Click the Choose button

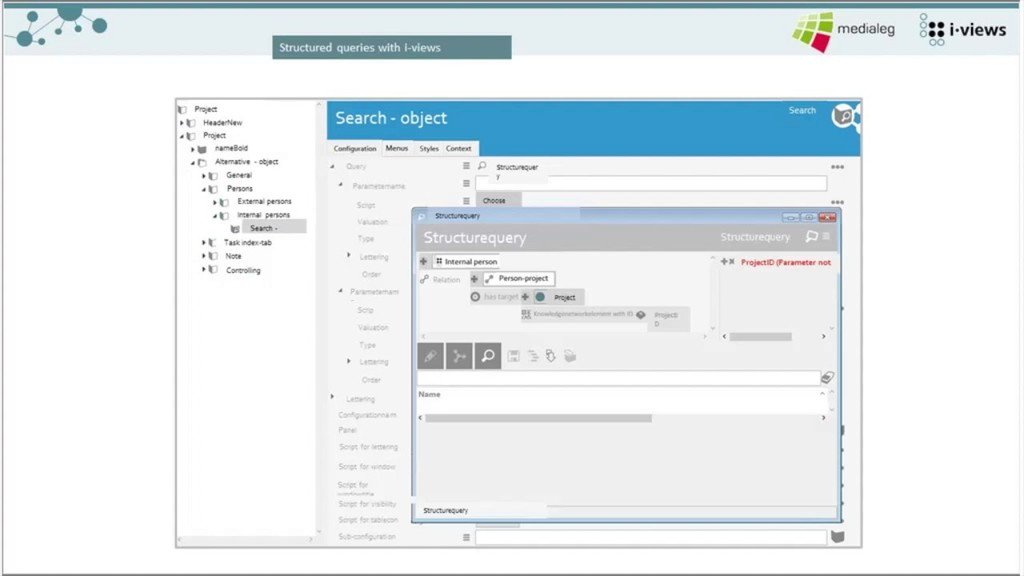[x=498, y=200]
